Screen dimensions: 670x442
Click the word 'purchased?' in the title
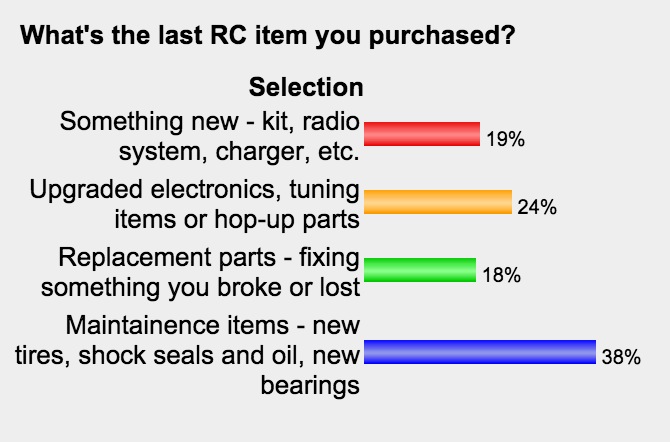pyautogui.click(x=442, y=36)
